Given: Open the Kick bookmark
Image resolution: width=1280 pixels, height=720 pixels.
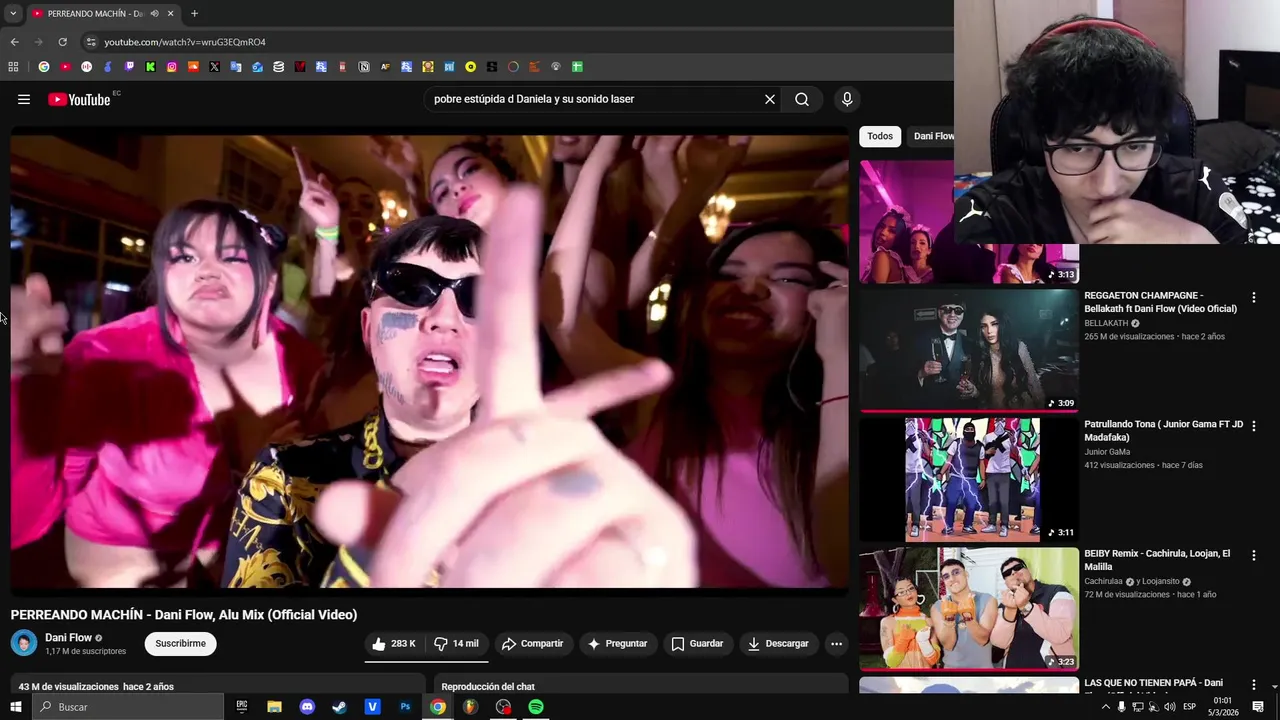Looking at the screenshot, I should pos(150,67).
